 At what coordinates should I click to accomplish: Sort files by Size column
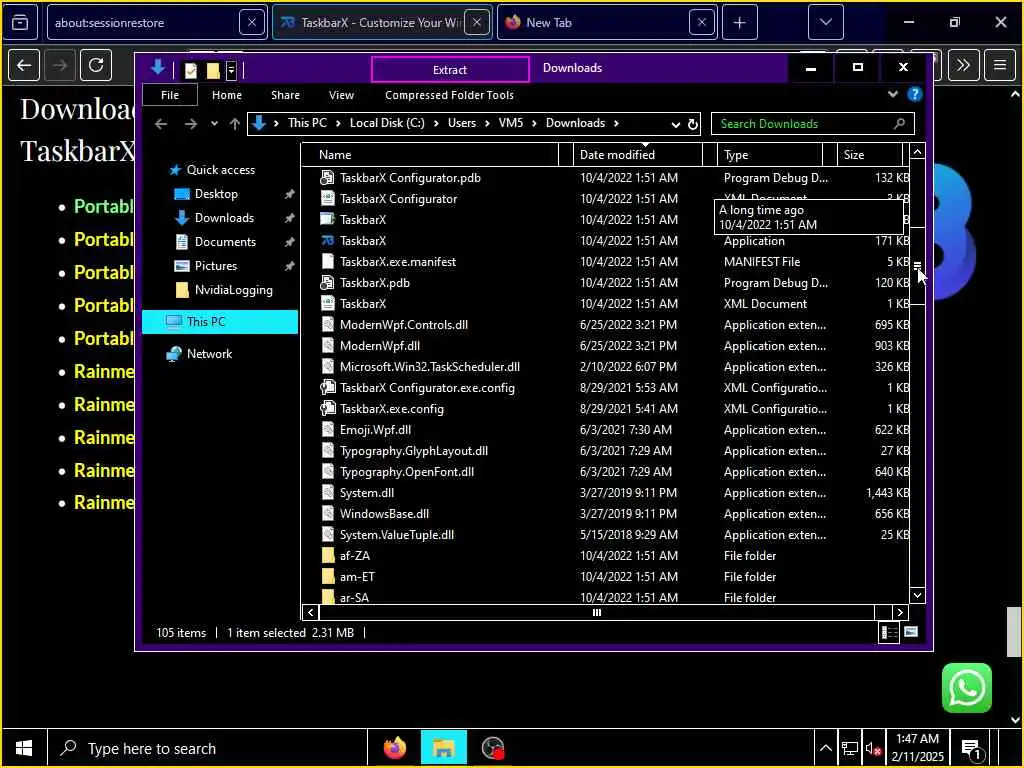pyautogui.click(x=872, y=155)
